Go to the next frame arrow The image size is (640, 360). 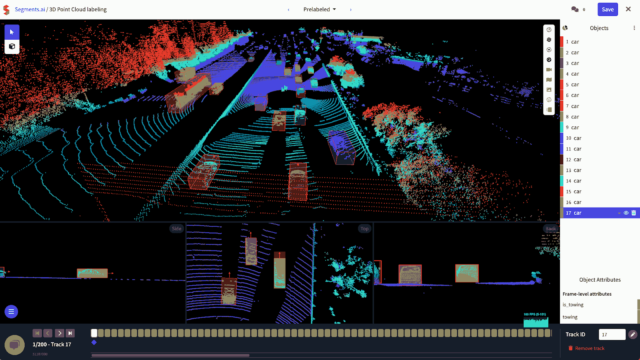coord(59,333)
